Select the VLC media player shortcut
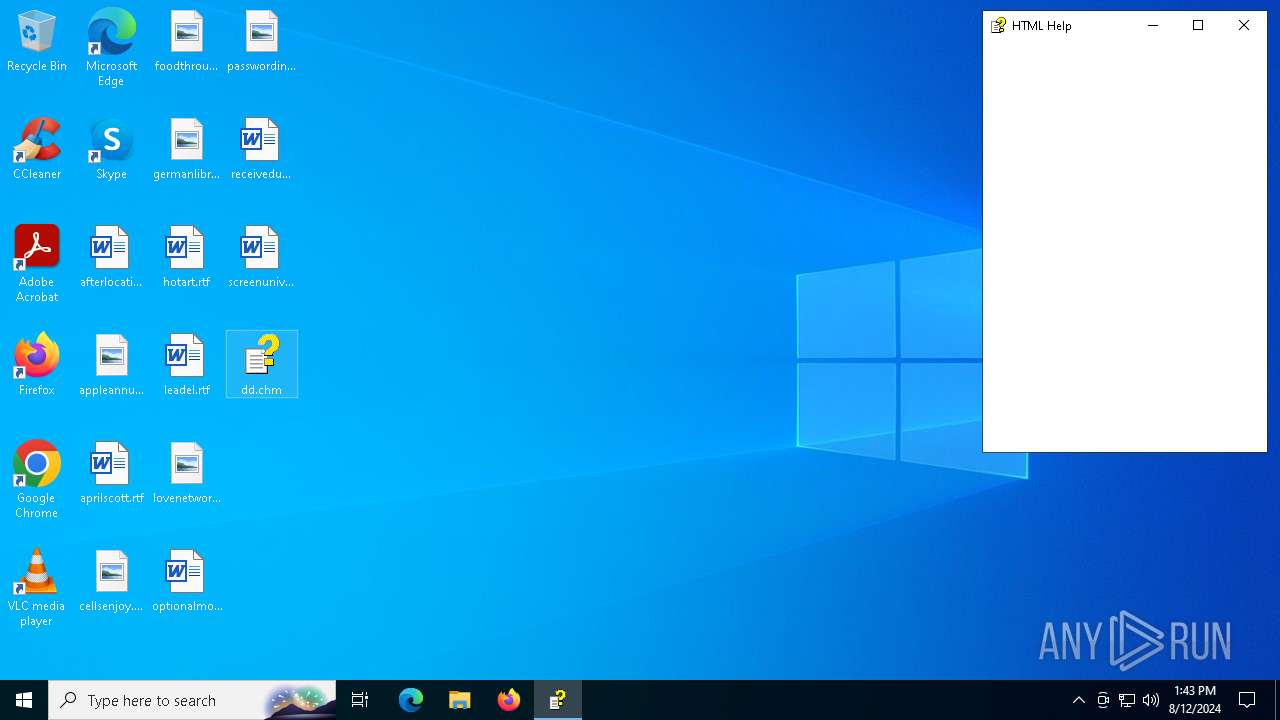Viewport: 1280px width, 720px height. (37, 588)
